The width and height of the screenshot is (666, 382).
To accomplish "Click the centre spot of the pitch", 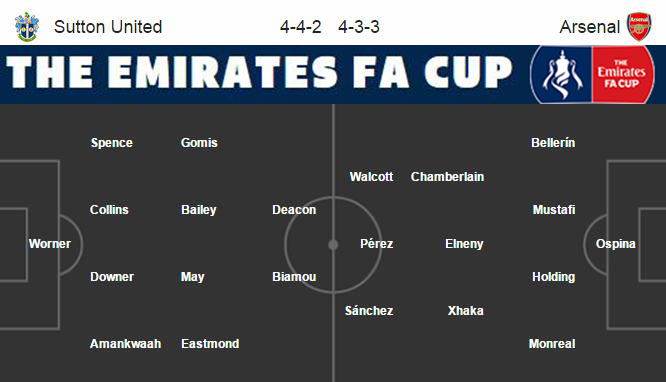I will (333, 245).
